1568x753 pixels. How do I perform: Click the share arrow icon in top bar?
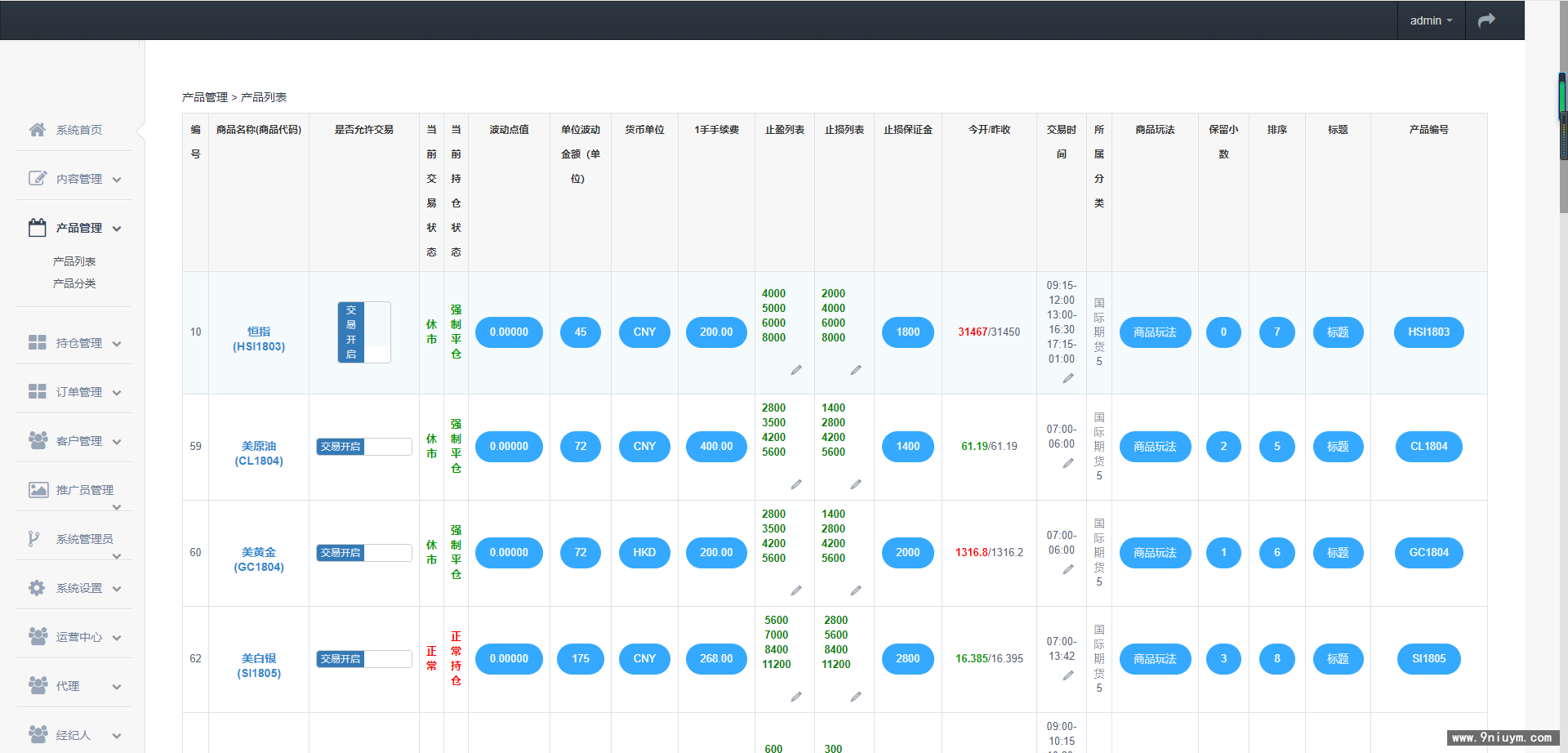click(x=1486, y=20)
